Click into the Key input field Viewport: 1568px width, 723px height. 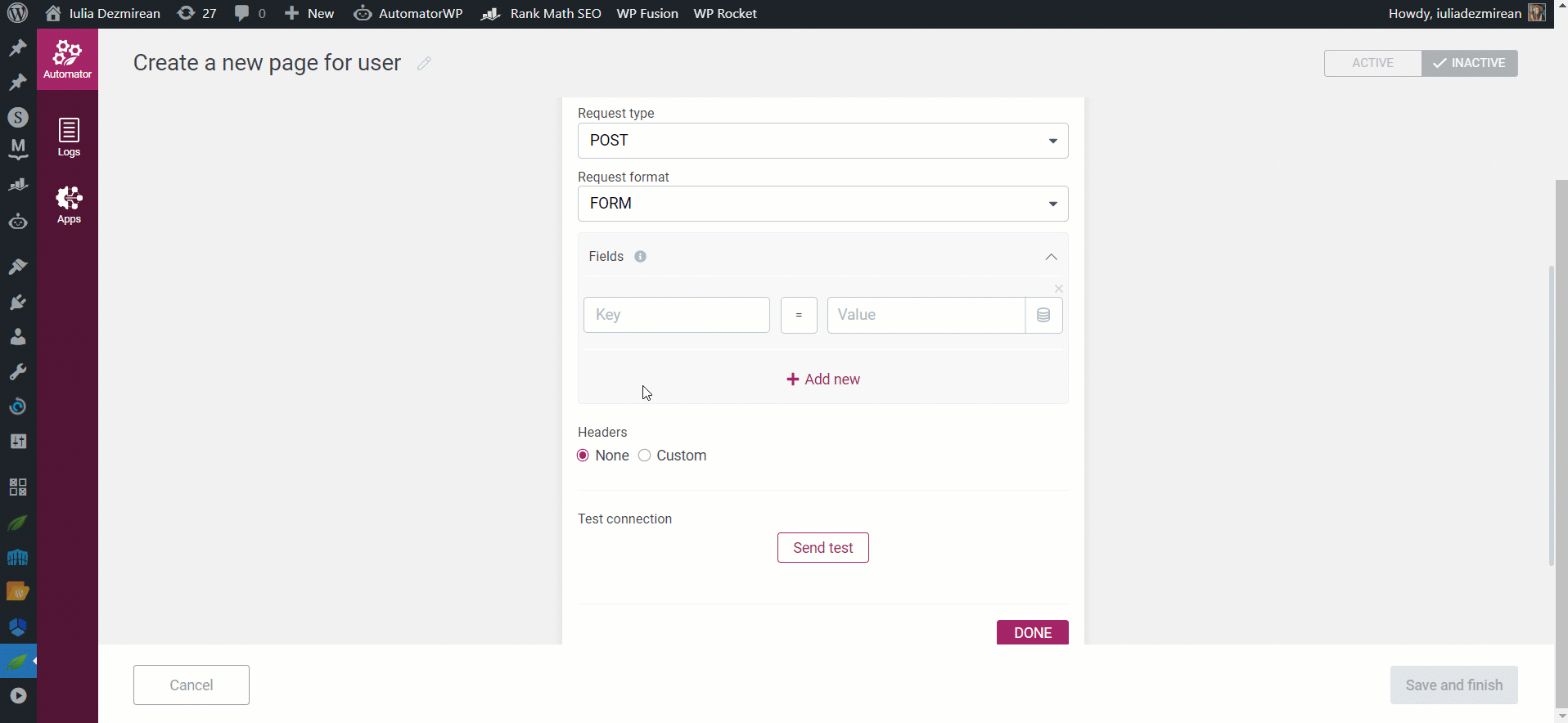[x=677, y=315]
